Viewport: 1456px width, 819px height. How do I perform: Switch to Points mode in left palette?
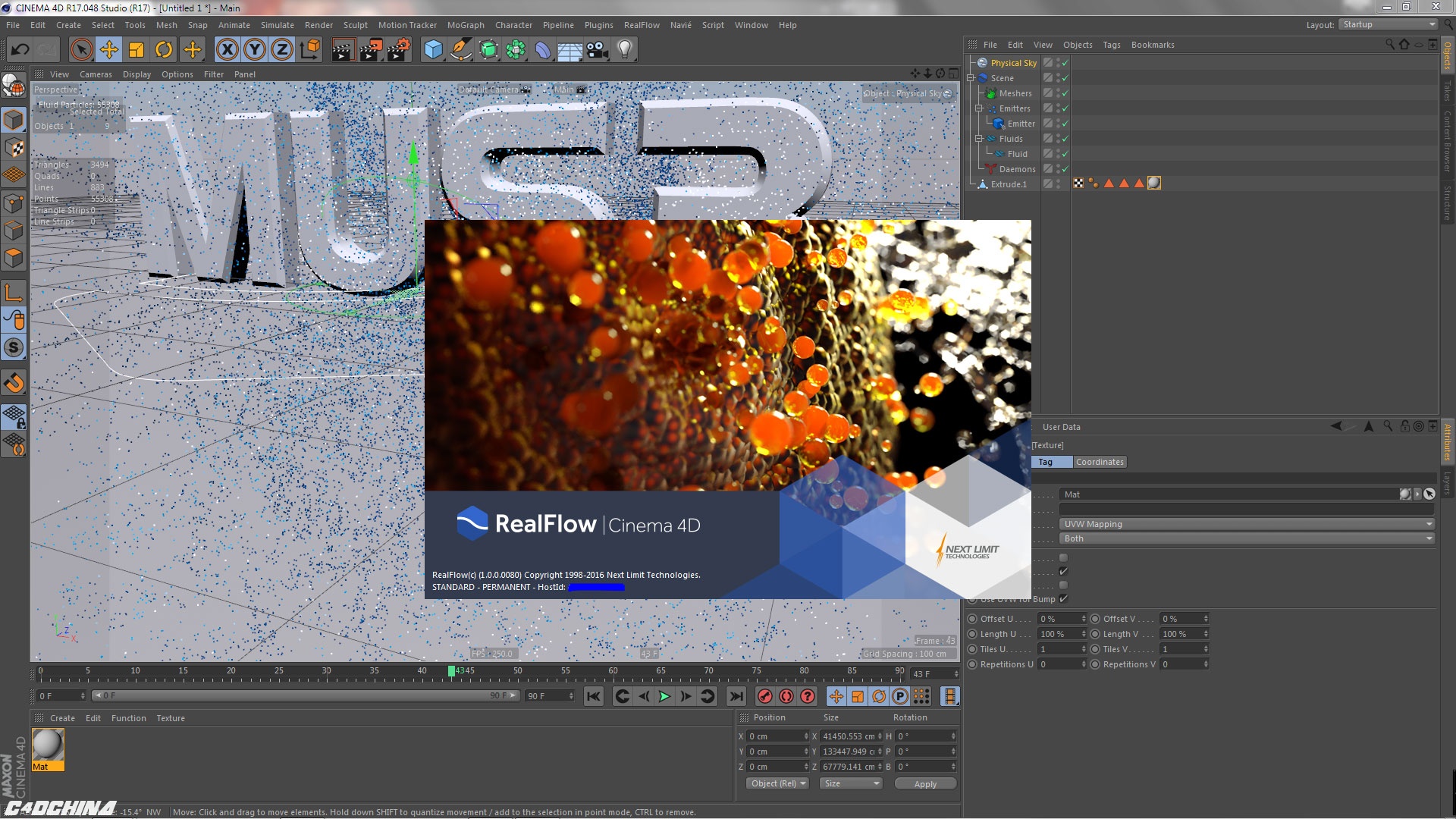click(x=14, y=203)
